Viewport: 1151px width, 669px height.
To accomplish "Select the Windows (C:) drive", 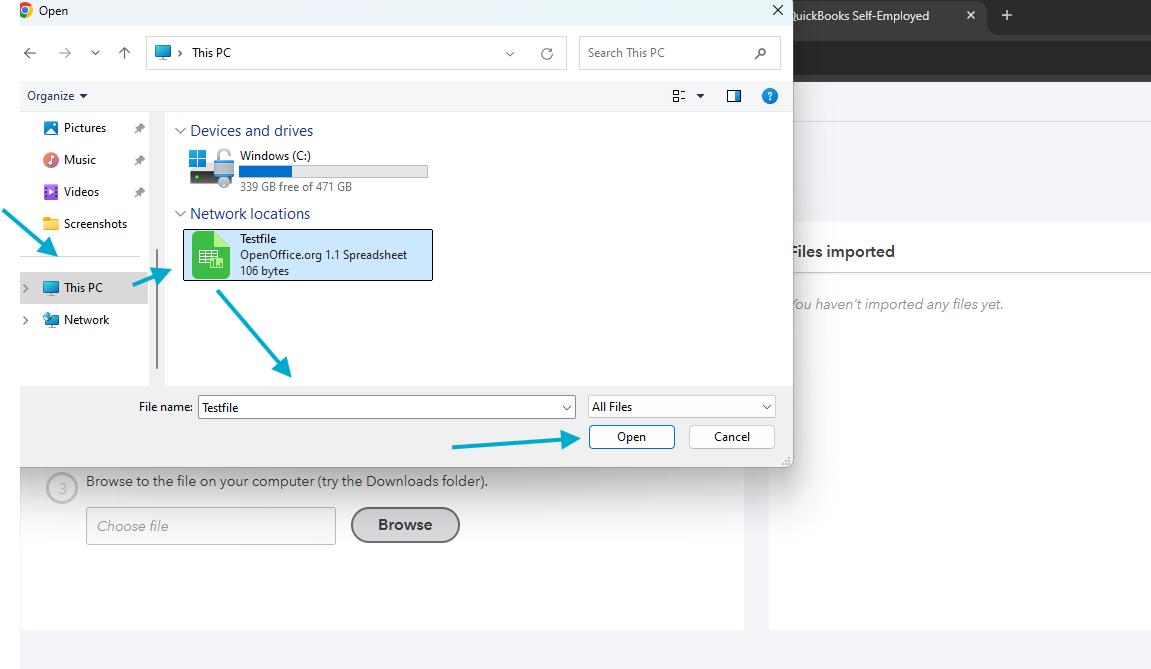I will click(308, 170).
